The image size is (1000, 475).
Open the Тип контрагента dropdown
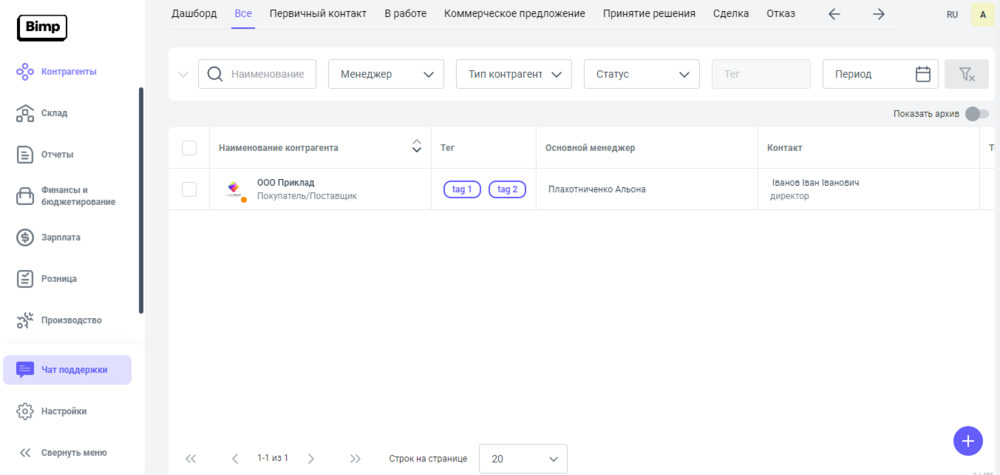(513, 74)
